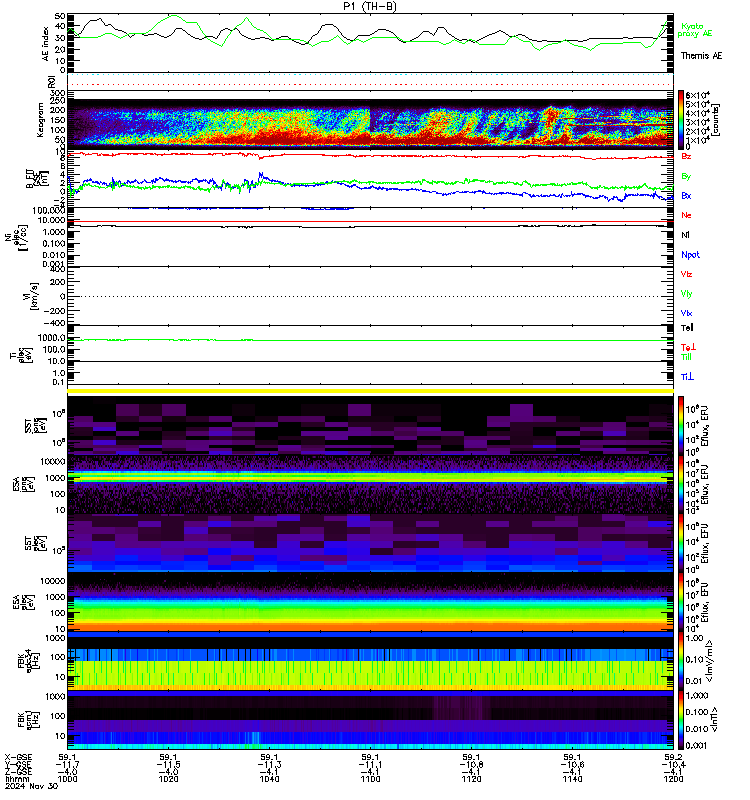This screenshot has height=800, width=750.
Task: Click the AE index axis label
Action: click(45, 44)
